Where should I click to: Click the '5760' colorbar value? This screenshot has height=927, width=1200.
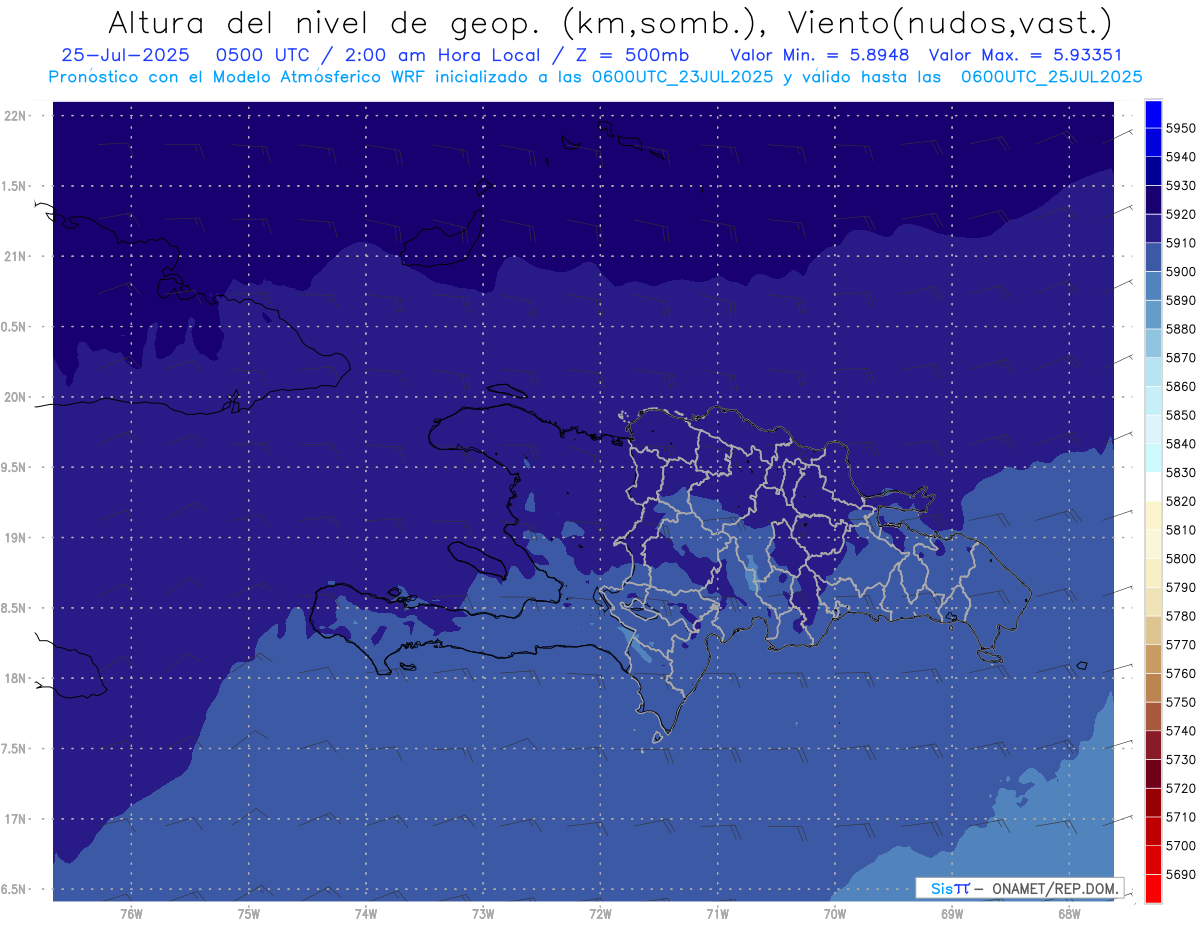coord(1181,673)
